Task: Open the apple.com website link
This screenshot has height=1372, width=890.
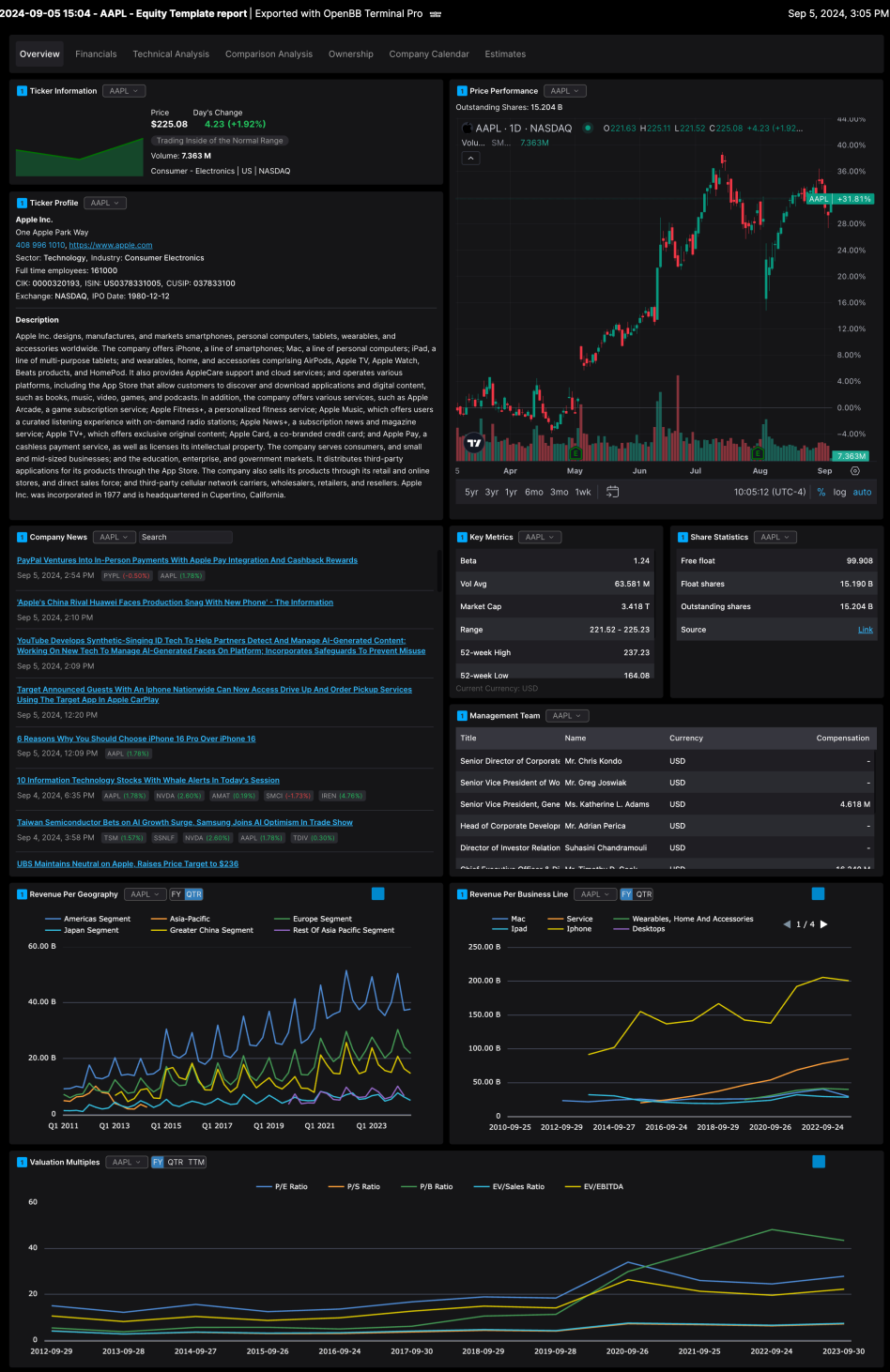Action: point(111,245)
